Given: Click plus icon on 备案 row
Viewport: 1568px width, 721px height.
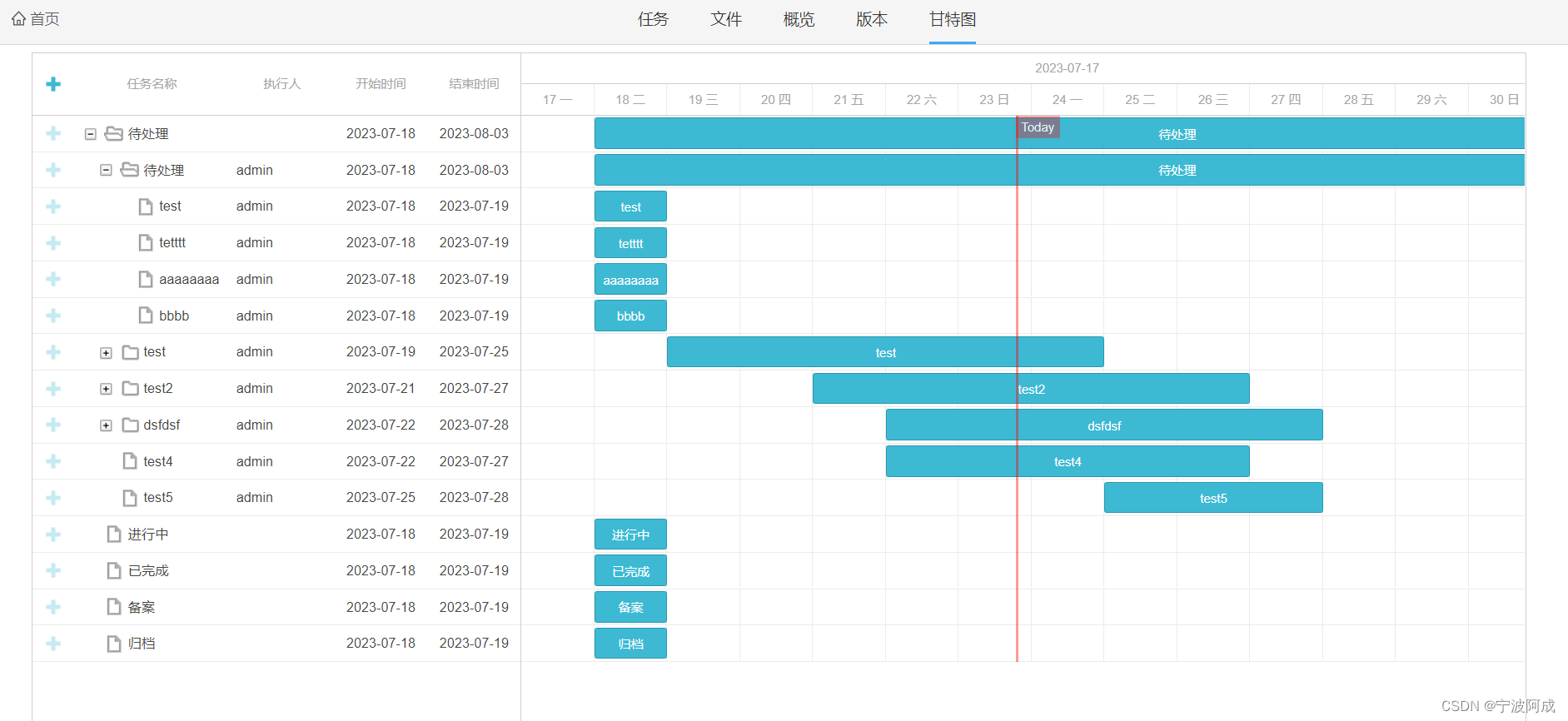Looking at the screenshot, I should point(53,607).
